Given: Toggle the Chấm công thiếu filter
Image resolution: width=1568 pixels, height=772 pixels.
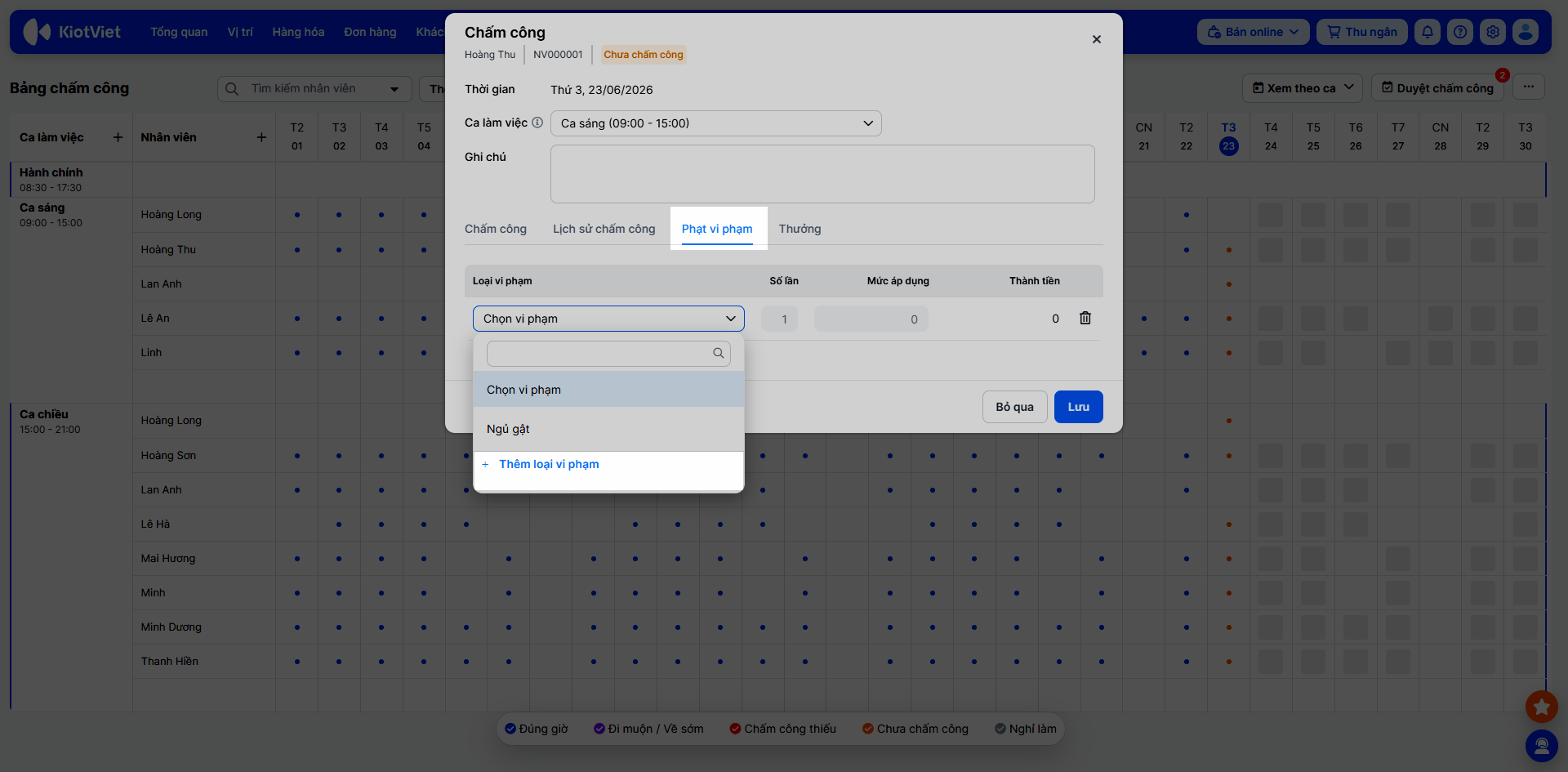Looking at the screenshot, I should [x=782, y=729].
